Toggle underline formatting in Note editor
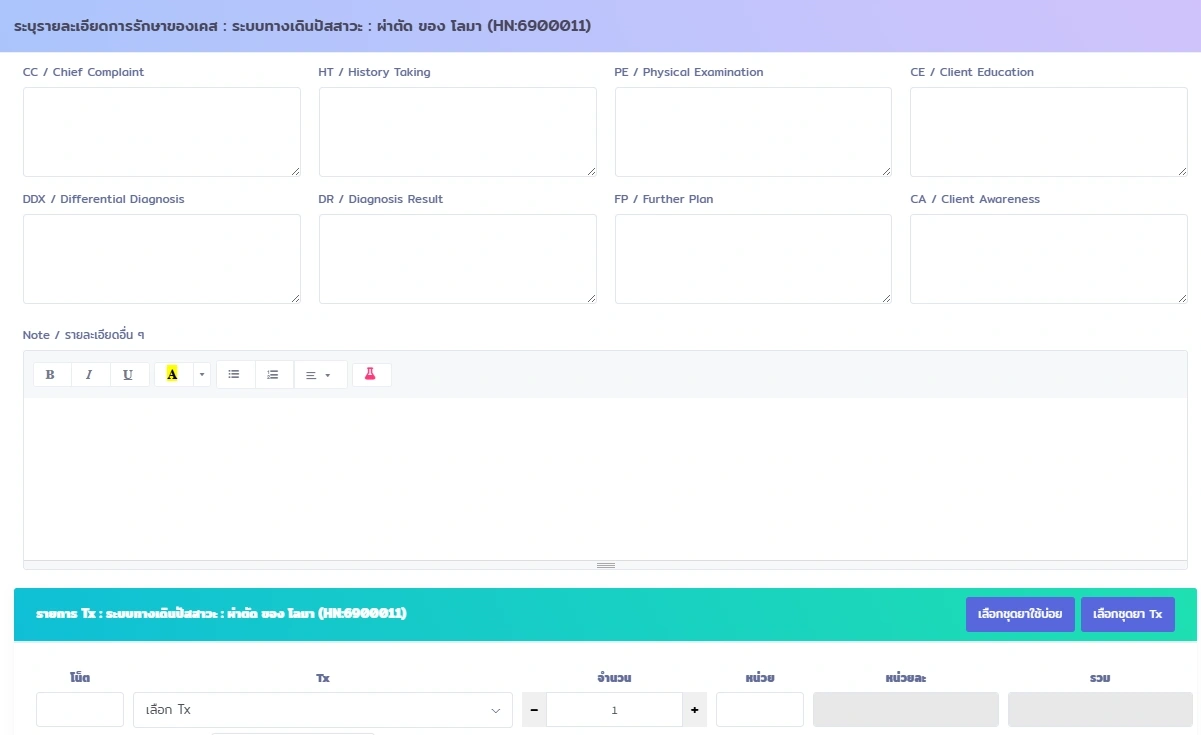Image resolution: width=1201 pixels, height=735 pixels. (128, 375)
